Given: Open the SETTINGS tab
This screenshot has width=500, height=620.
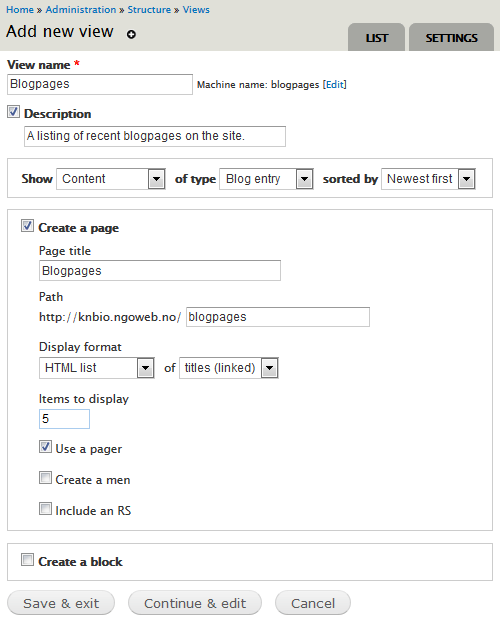Looking at the screenshot, I should point(451,38).
